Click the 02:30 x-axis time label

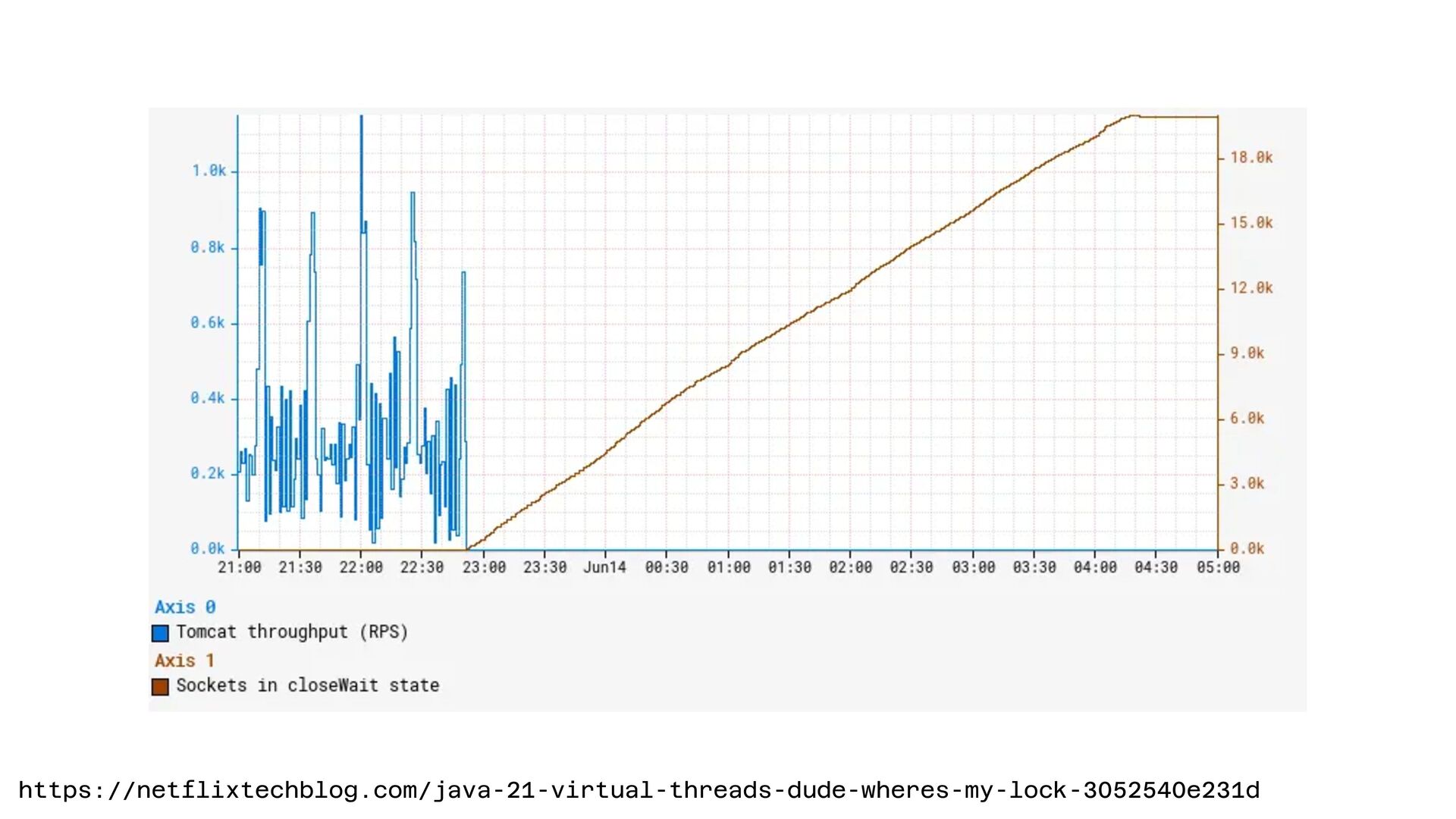[x=911, y=567]
